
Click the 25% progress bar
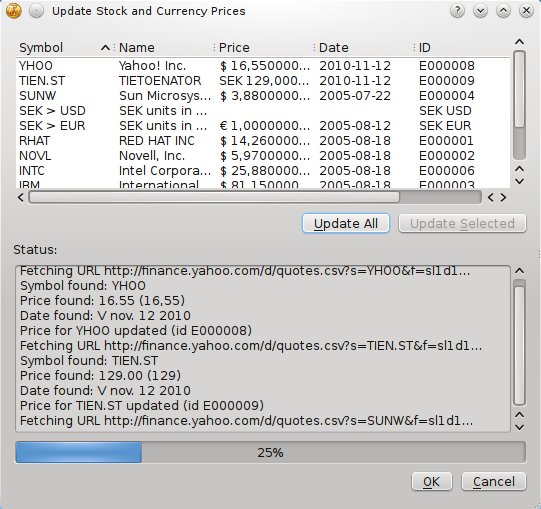(x=270, y=452)
